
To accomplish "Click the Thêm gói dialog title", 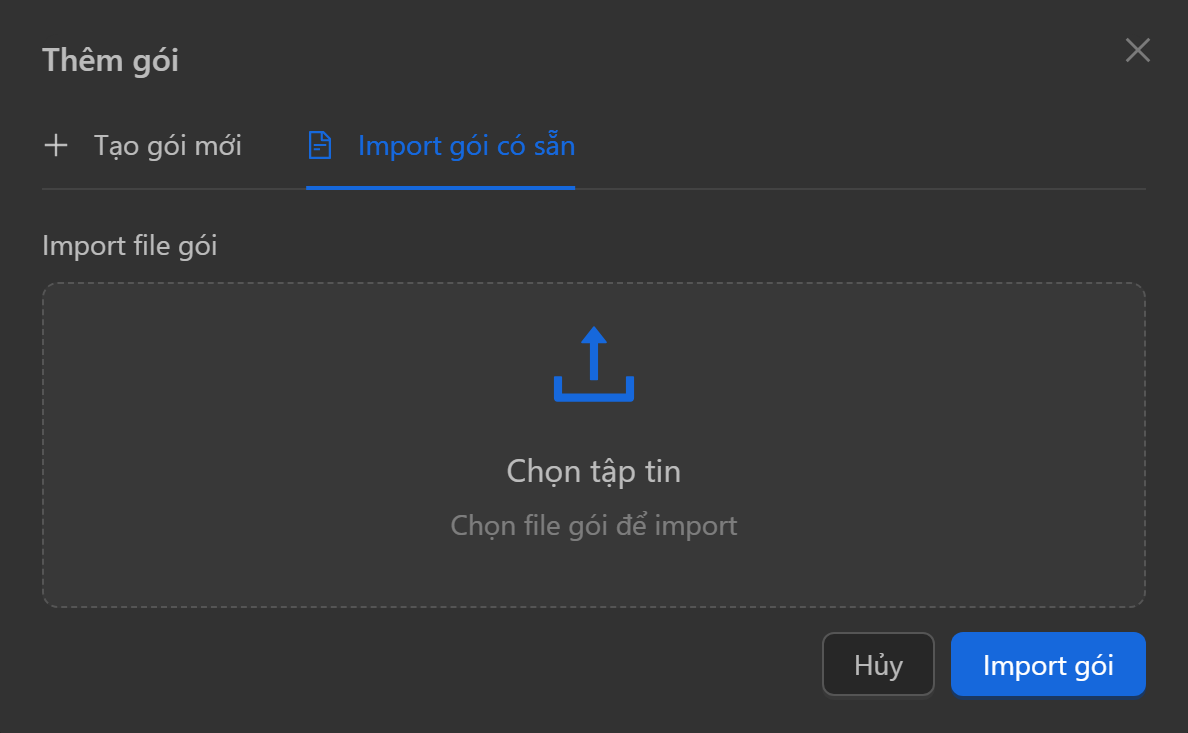I will (110, 60).
